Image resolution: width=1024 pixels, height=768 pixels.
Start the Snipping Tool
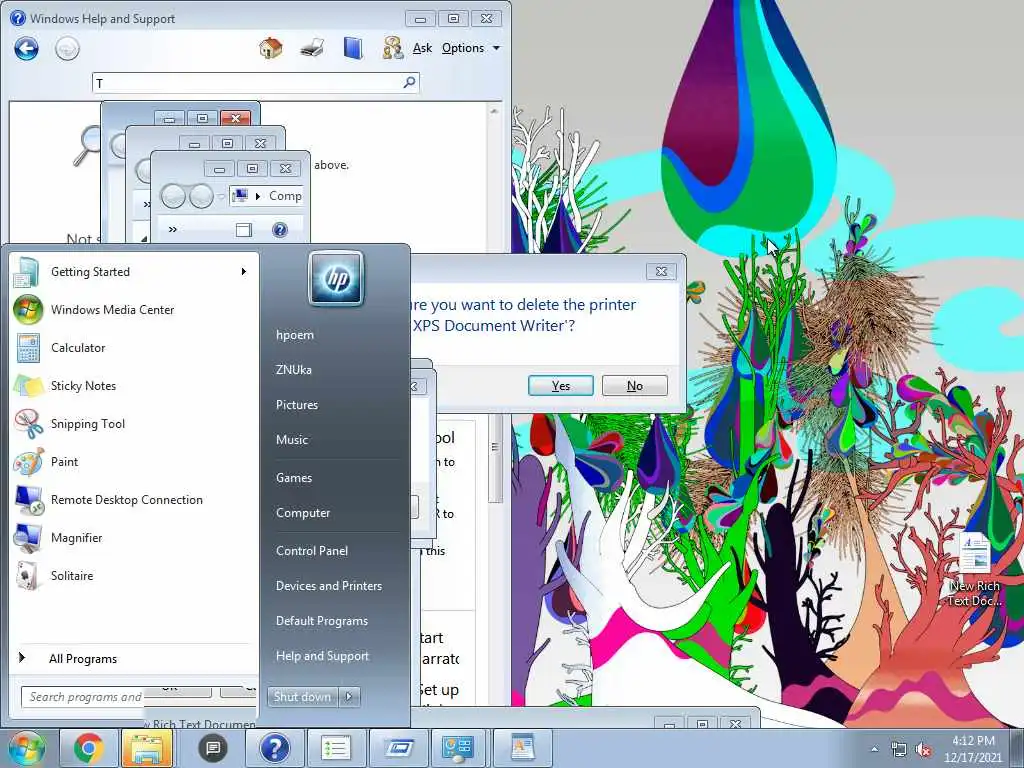(134, 423)
